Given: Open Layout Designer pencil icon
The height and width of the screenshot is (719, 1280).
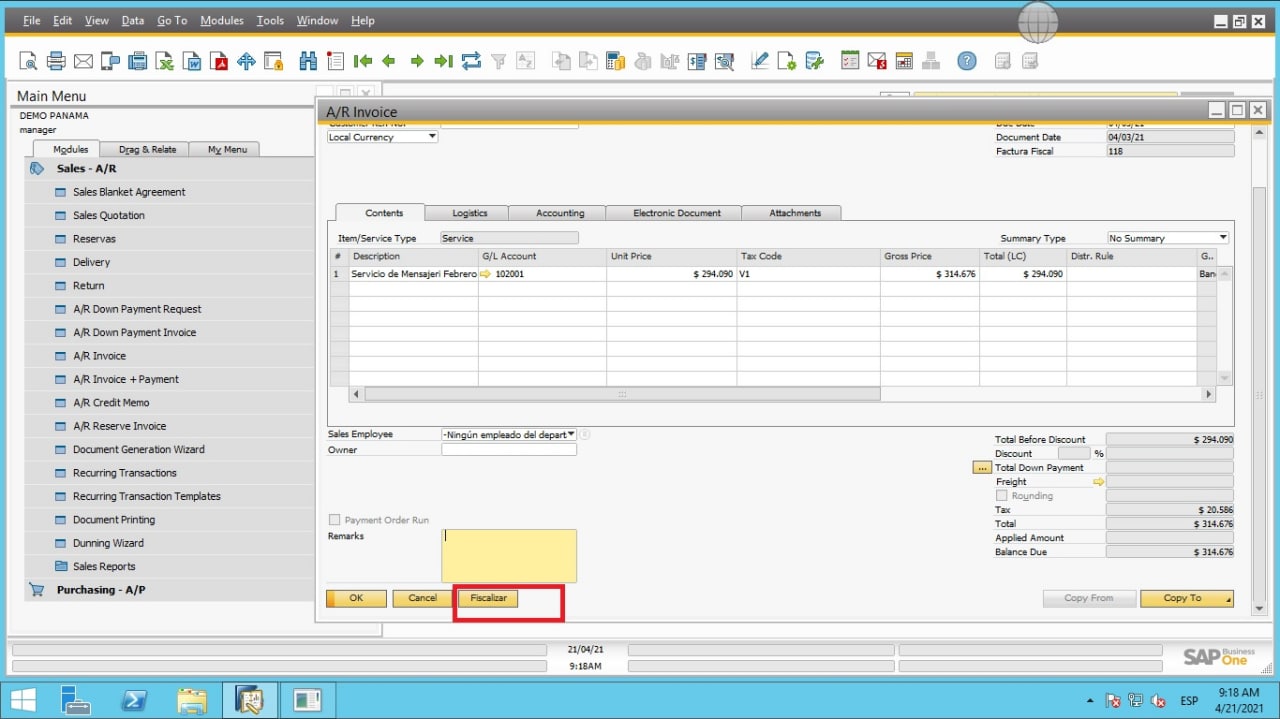Looking at the screenshot, I should tap(760, 61).
